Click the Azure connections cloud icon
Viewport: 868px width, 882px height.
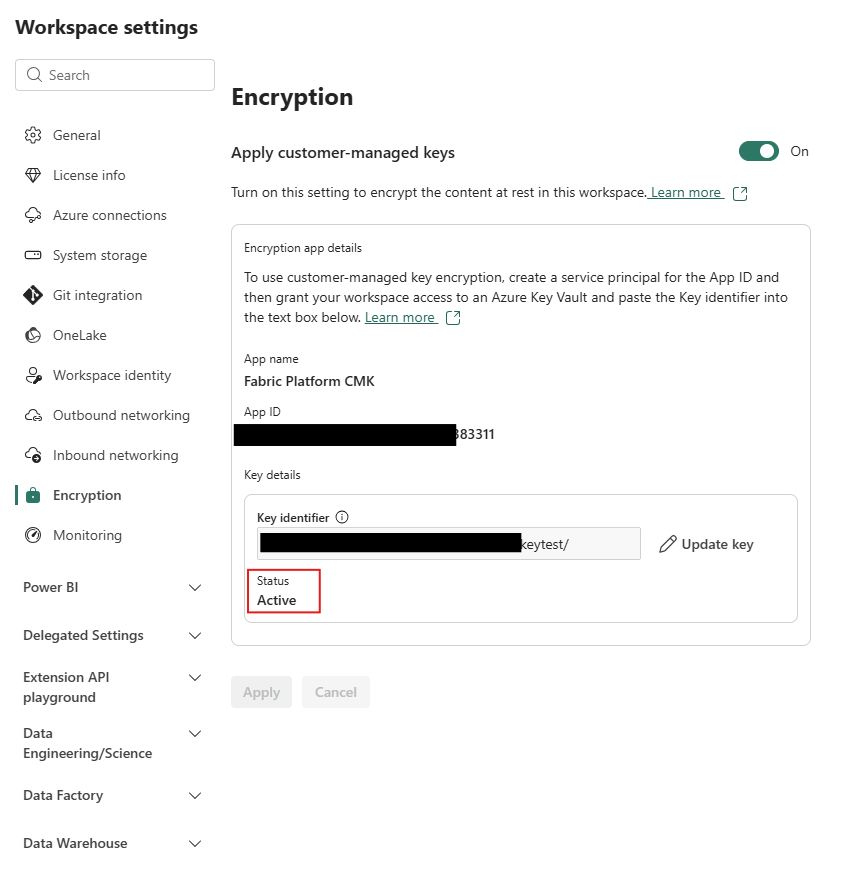33,215
